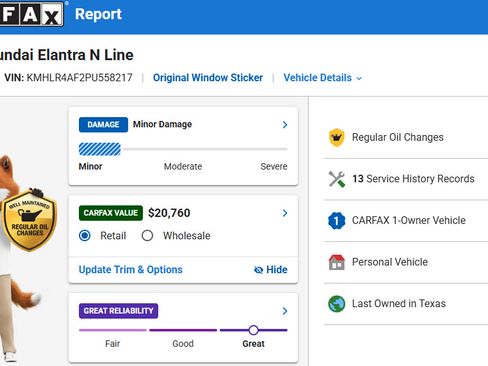Click the Well Maintained oil changes badge
The height and width of the screenshot is (366, 488).
coord(30,220)
